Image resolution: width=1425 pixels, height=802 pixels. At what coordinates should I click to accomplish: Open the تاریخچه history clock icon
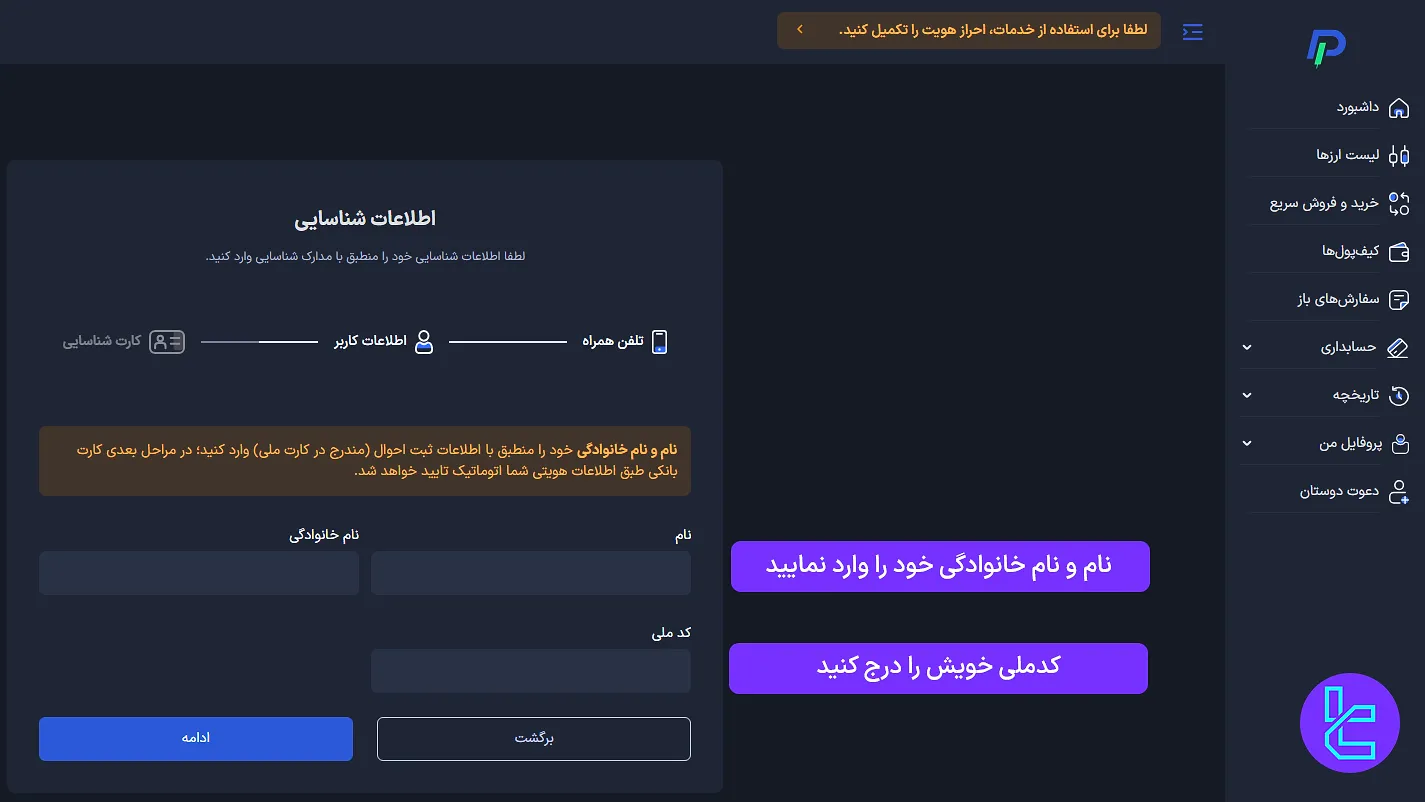tap(1400, 394)
